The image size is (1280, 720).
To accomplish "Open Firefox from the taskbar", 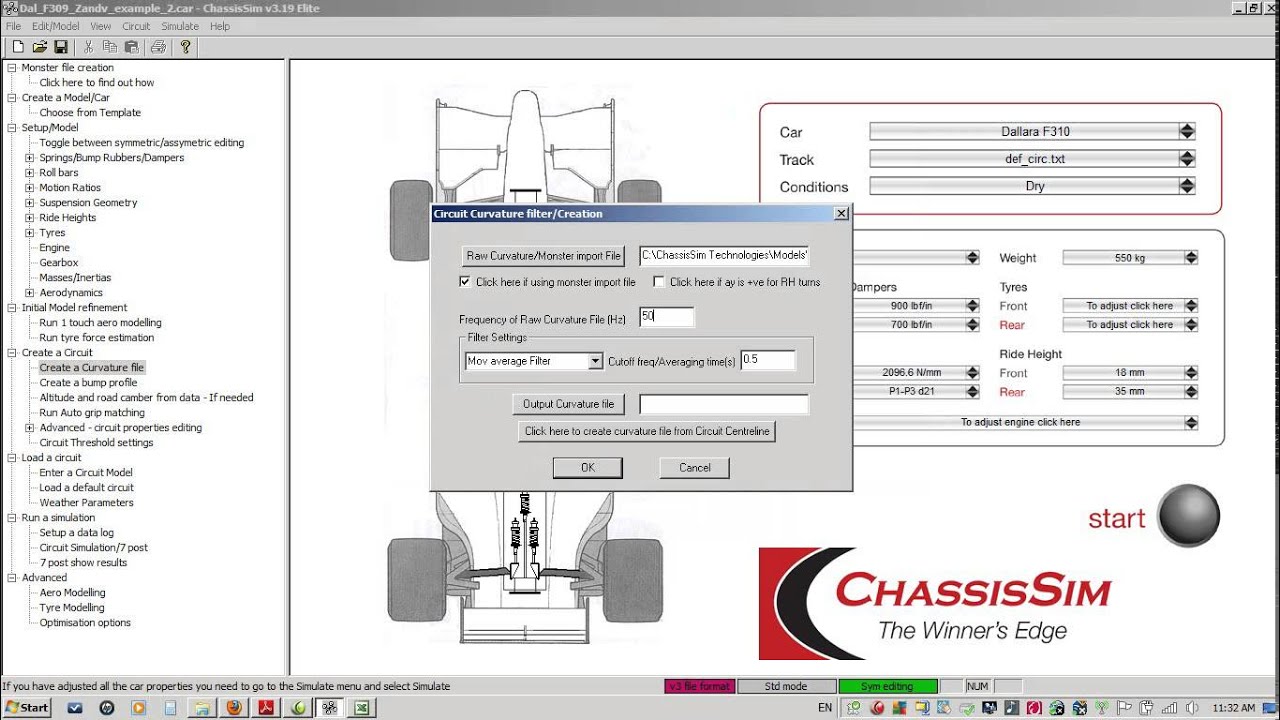I will coord(234,708).
